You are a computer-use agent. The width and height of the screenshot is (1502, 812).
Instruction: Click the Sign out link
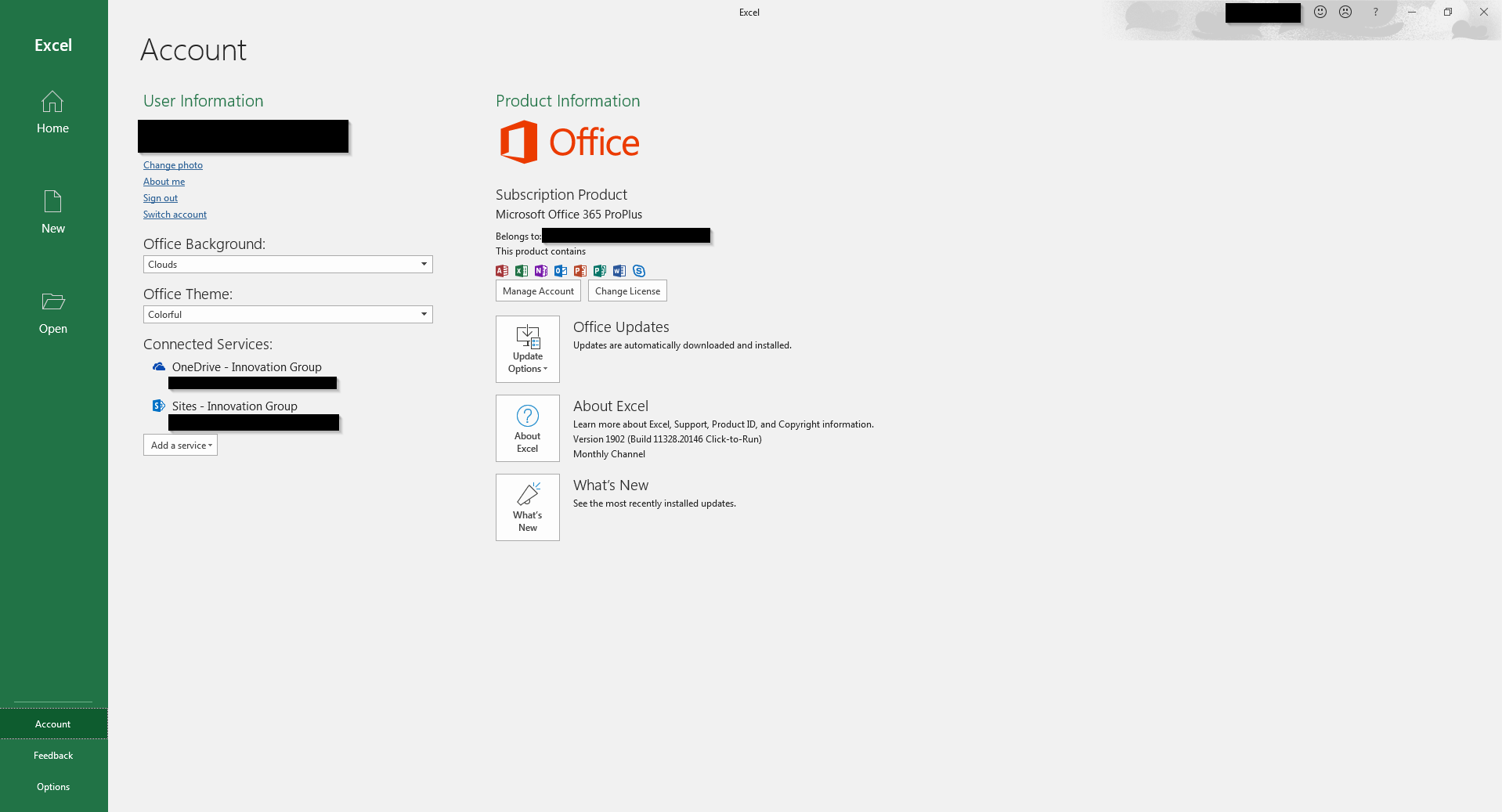[x=161, y=198]
